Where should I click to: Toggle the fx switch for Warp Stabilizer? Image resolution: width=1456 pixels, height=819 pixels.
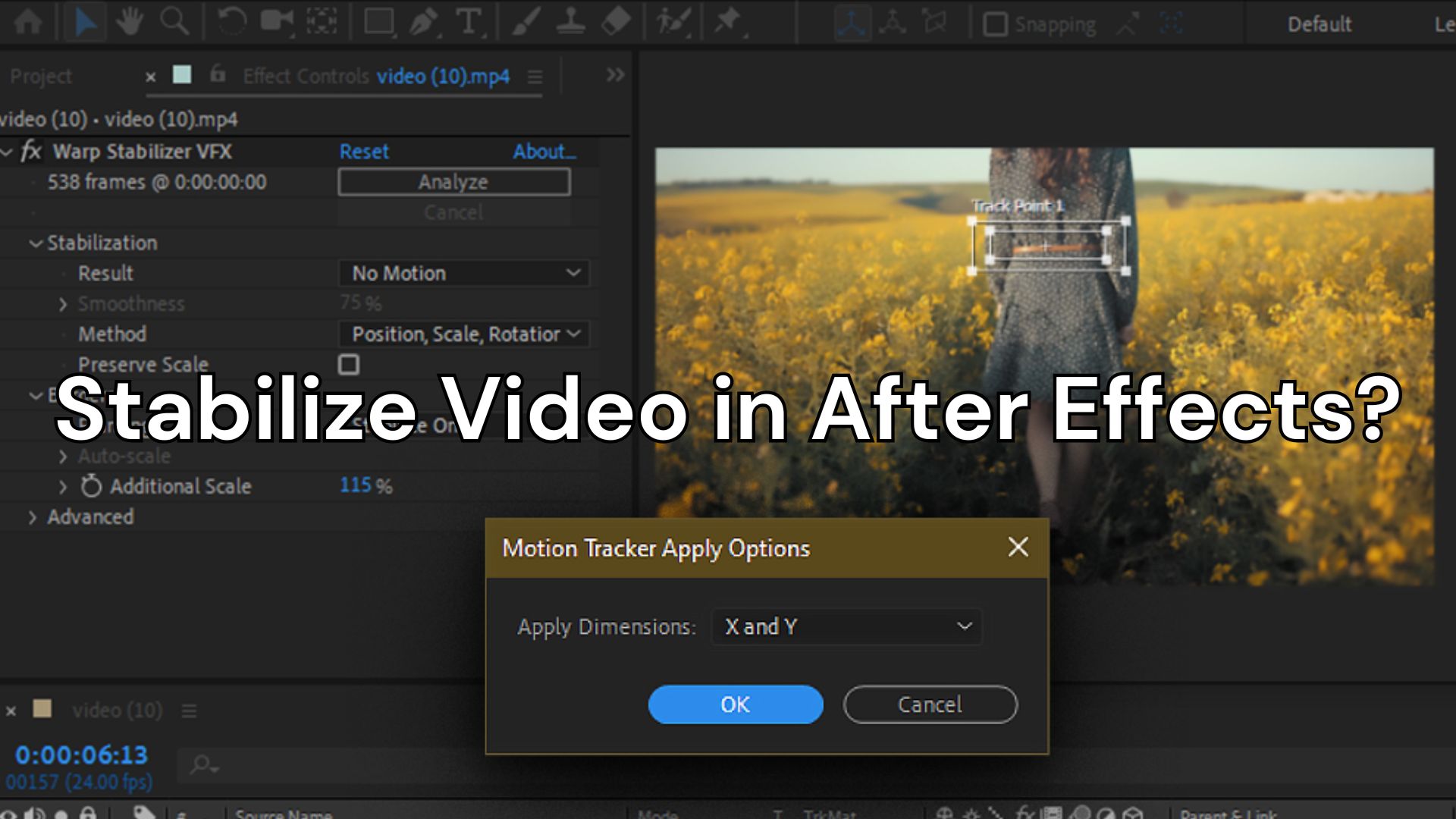click(x=31, y=151)
